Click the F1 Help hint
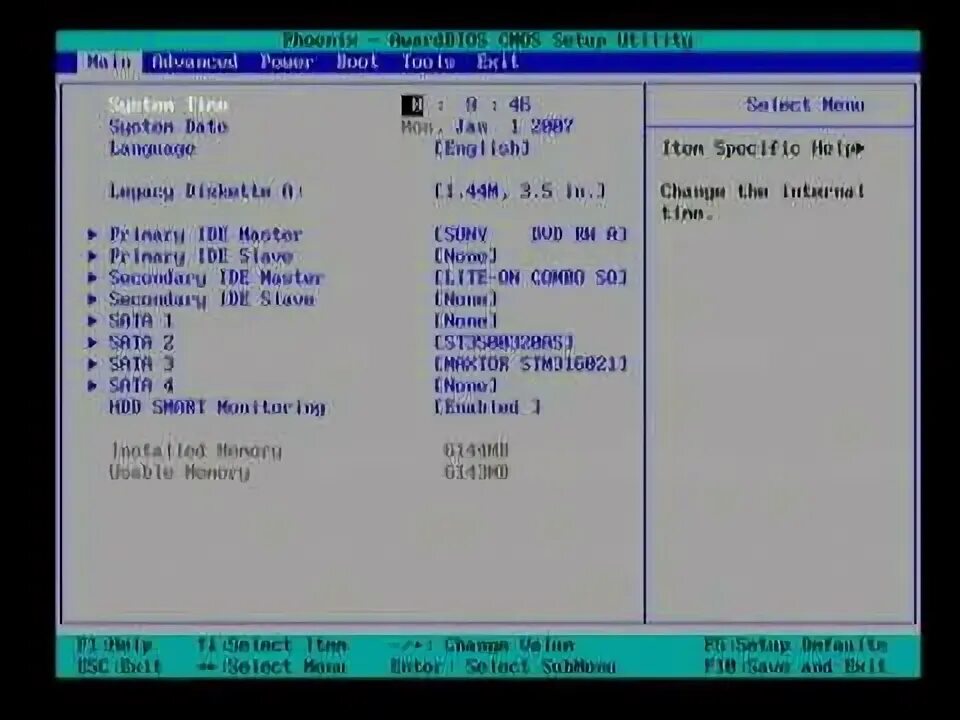This screenshot has height=720, width=960. pyautogui.click(x=114, y=645)
